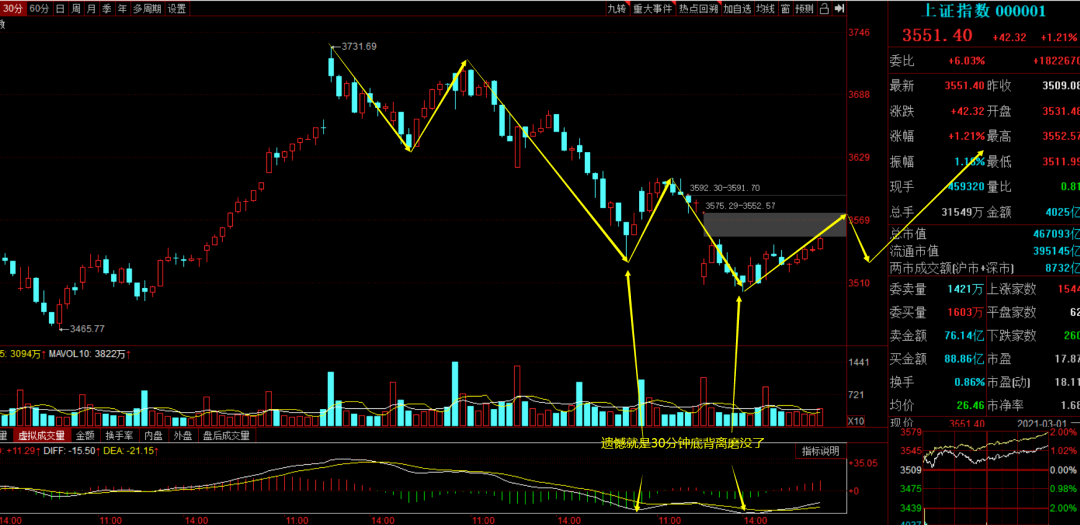Open 热点回溯 hot topic review
The height and width of the screenshot is (525, 1080).
point(699,8)
